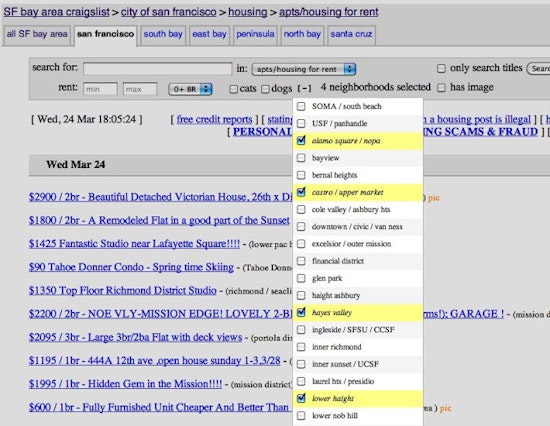The height and width of the screenshot is (426, 550).
Task: Open $600 / 1br Fully Furnished Unit listing
Action: coord(160,407)
